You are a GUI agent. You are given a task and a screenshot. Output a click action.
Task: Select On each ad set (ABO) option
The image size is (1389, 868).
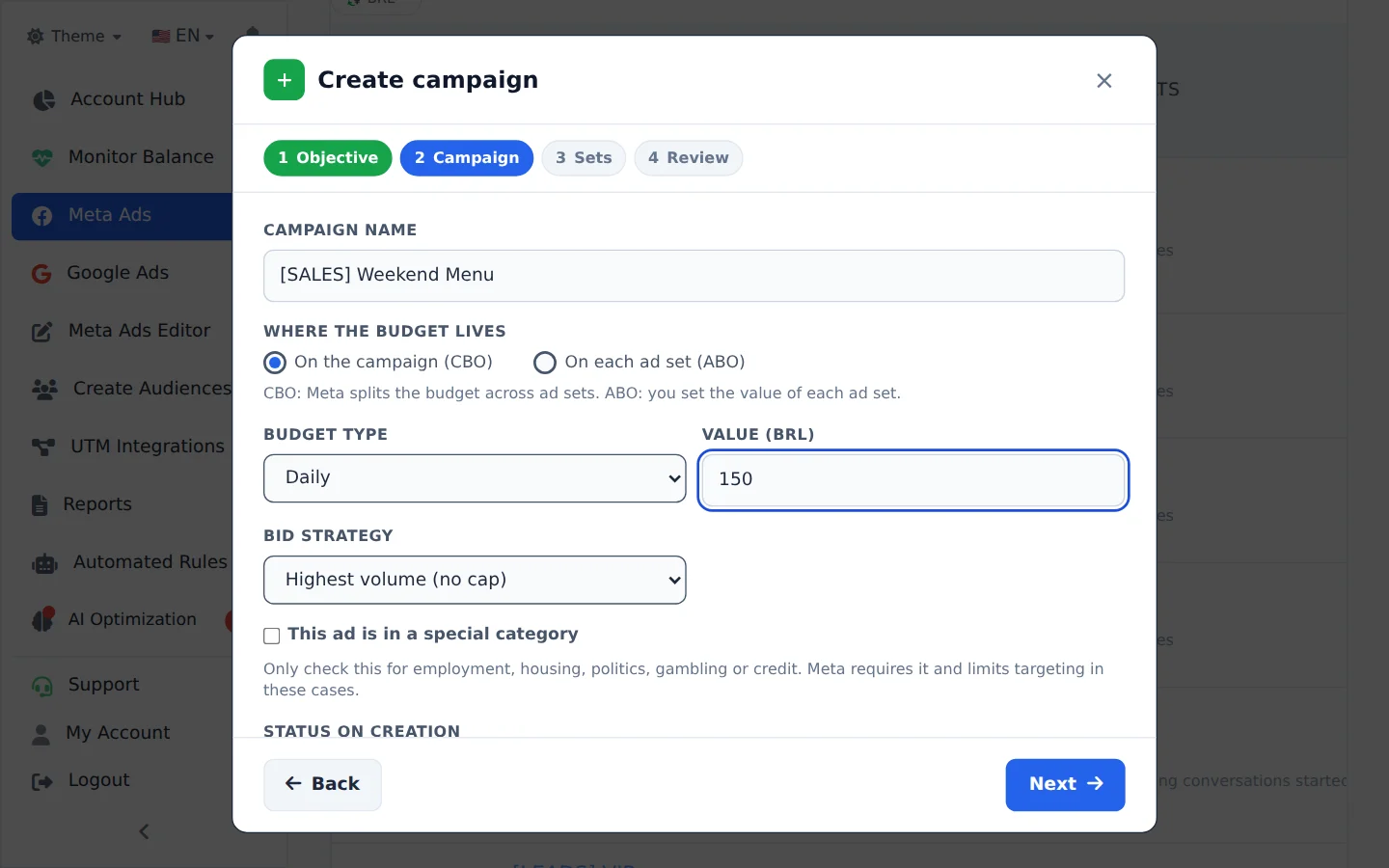[545, 363]
